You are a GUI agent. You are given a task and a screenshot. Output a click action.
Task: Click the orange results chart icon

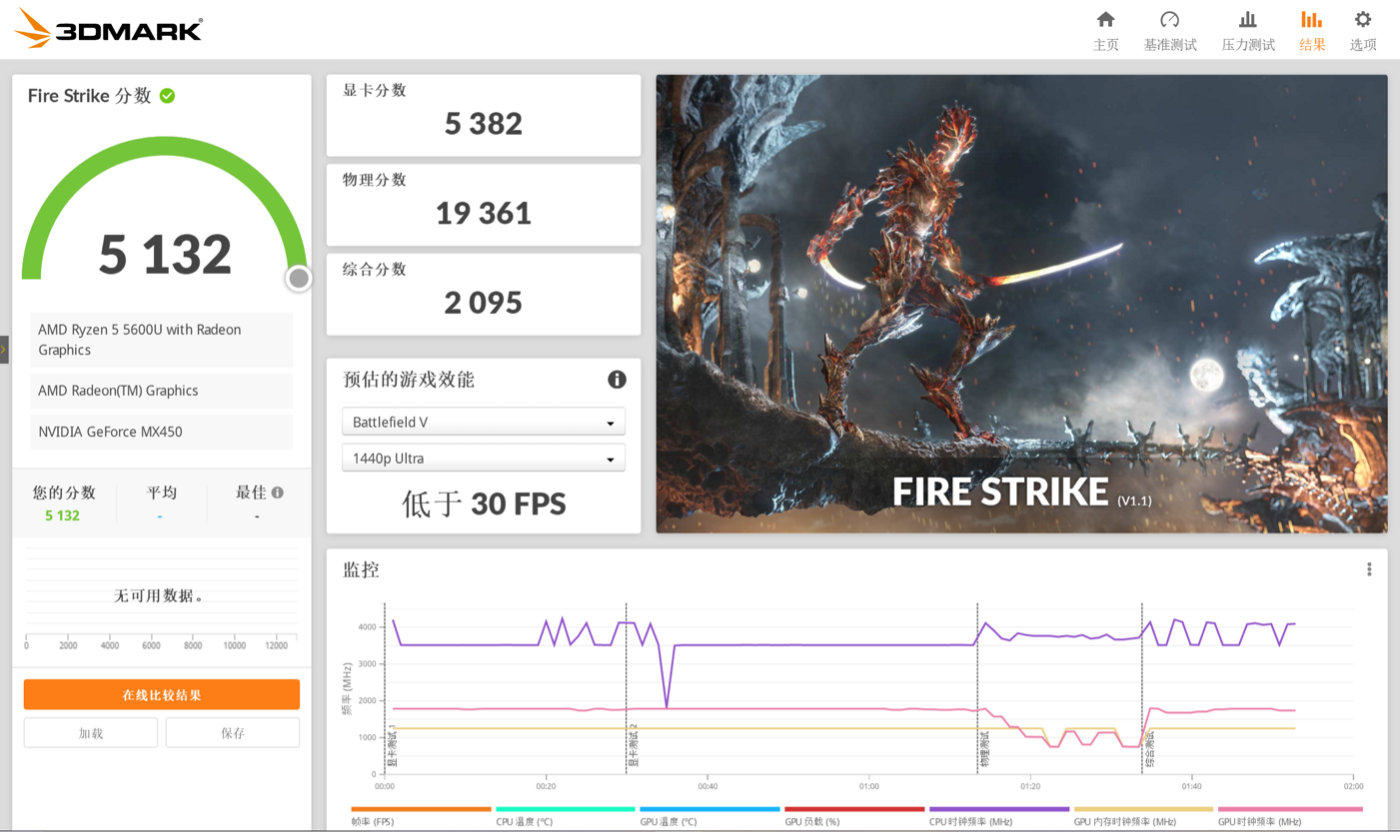click(x=1312, y=19)
